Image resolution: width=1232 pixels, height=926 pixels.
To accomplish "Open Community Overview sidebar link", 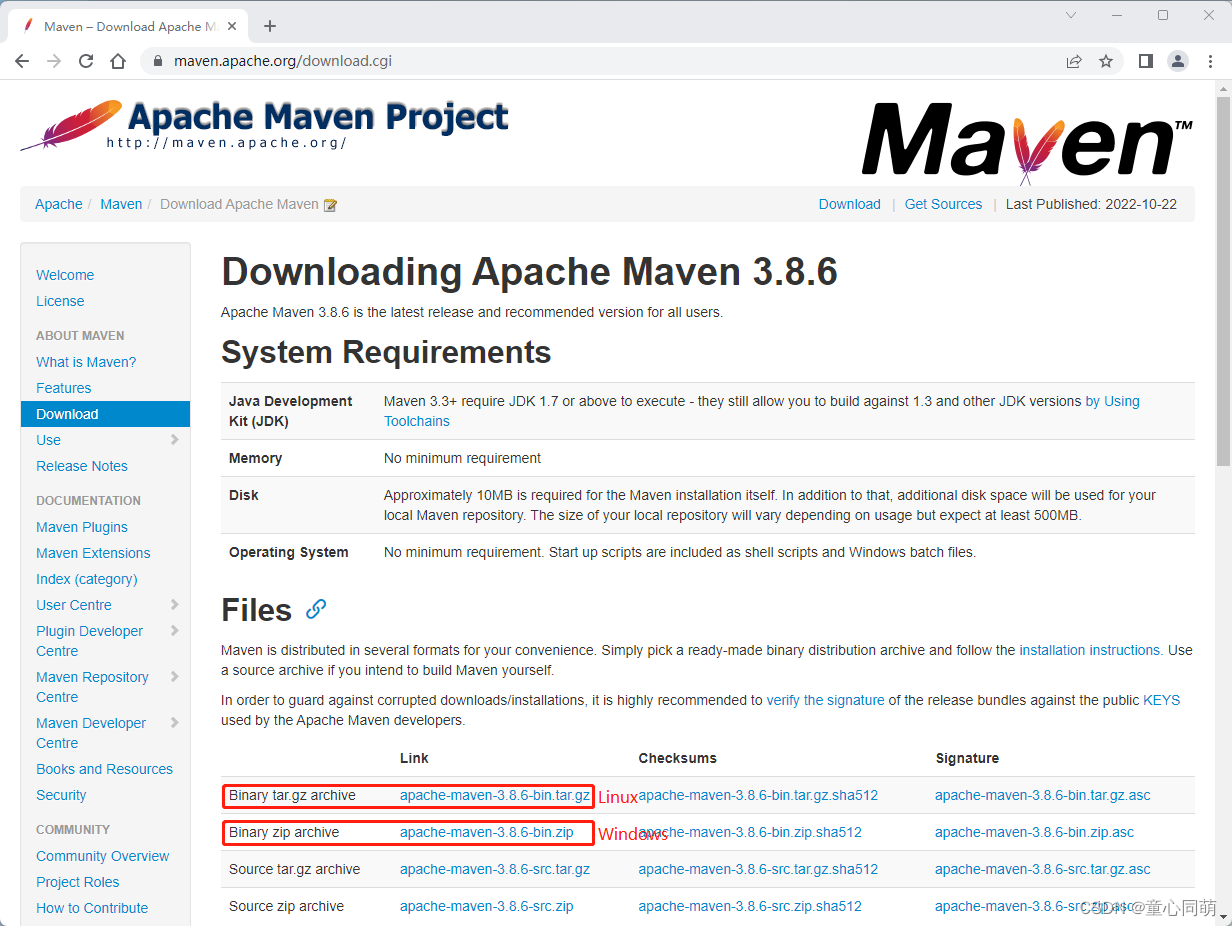I will (x=103, y=856).
